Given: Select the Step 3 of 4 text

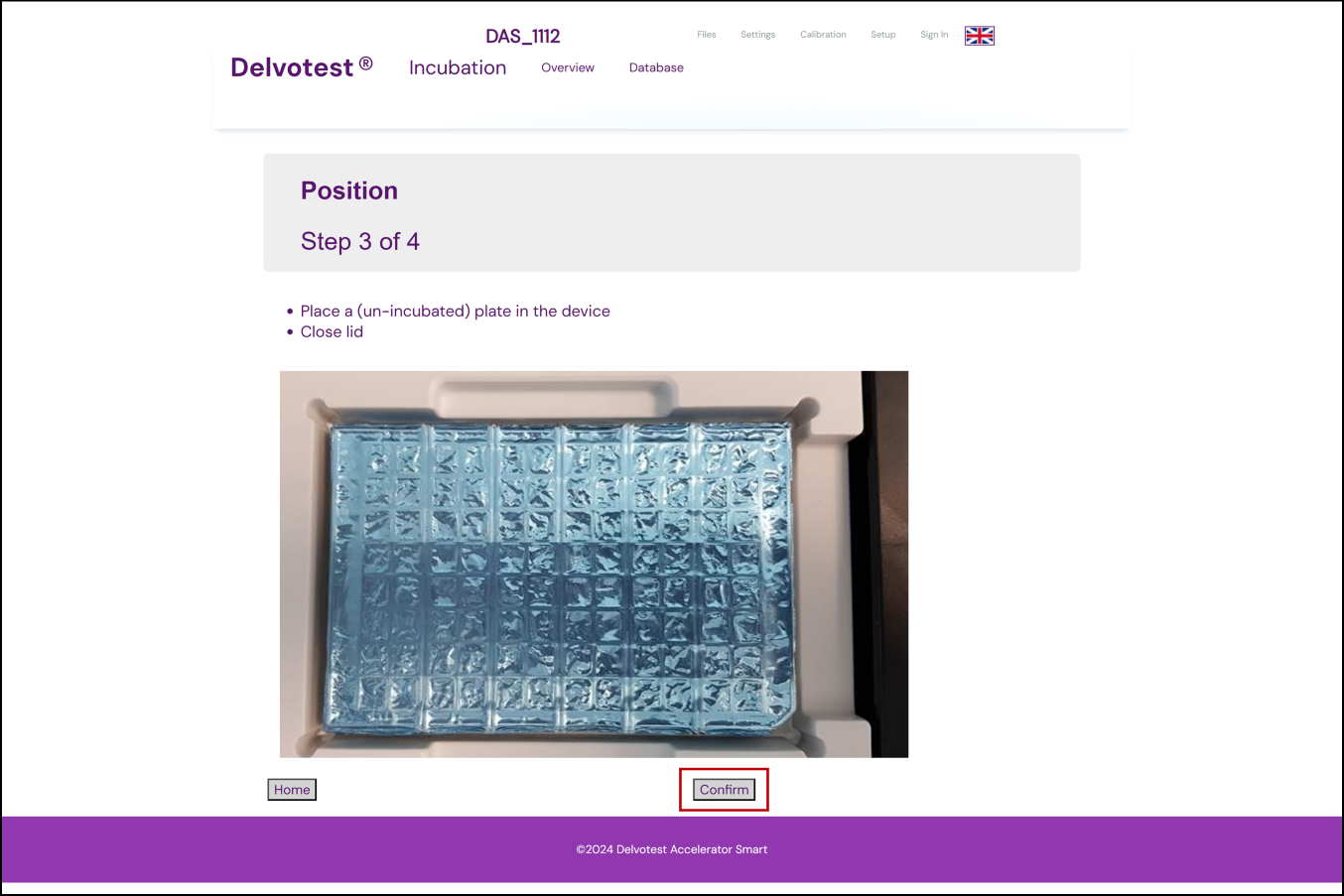Looking at the screenshot, I should click(x=360, y=241).
